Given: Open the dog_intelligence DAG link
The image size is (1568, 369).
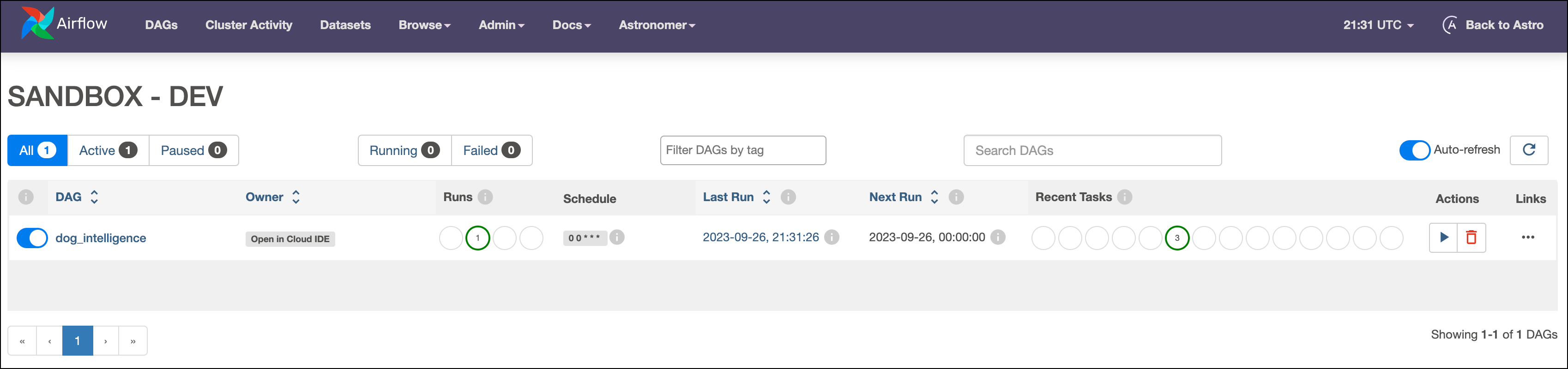Looking at the screenshot, I should (x=101, y=238).
